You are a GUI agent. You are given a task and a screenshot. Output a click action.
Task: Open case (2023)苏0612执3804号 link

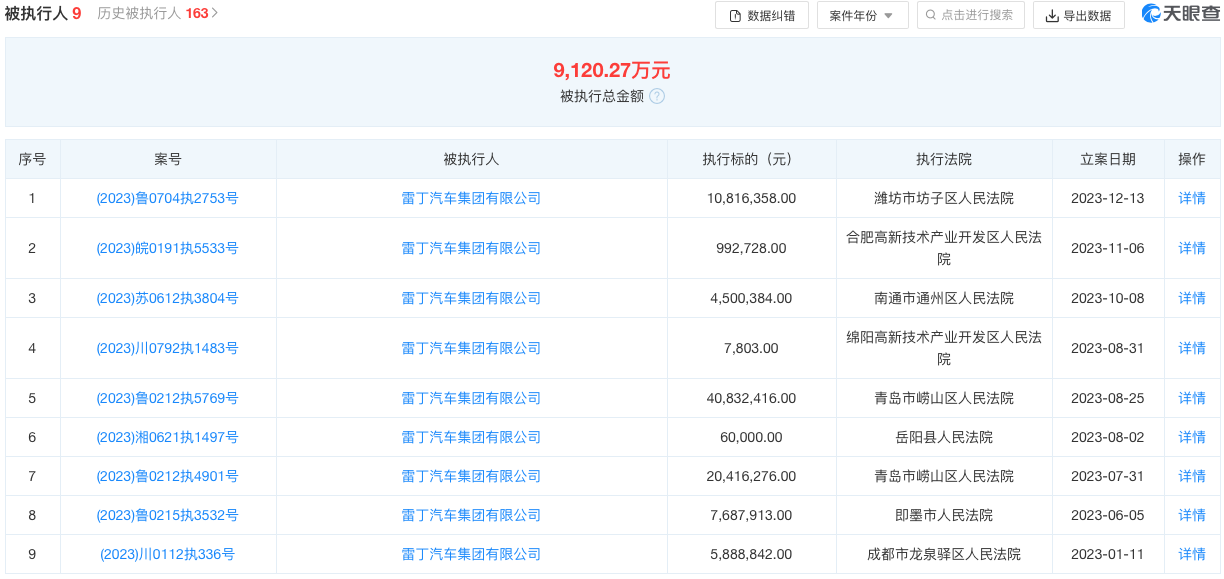tap(167, 298)
